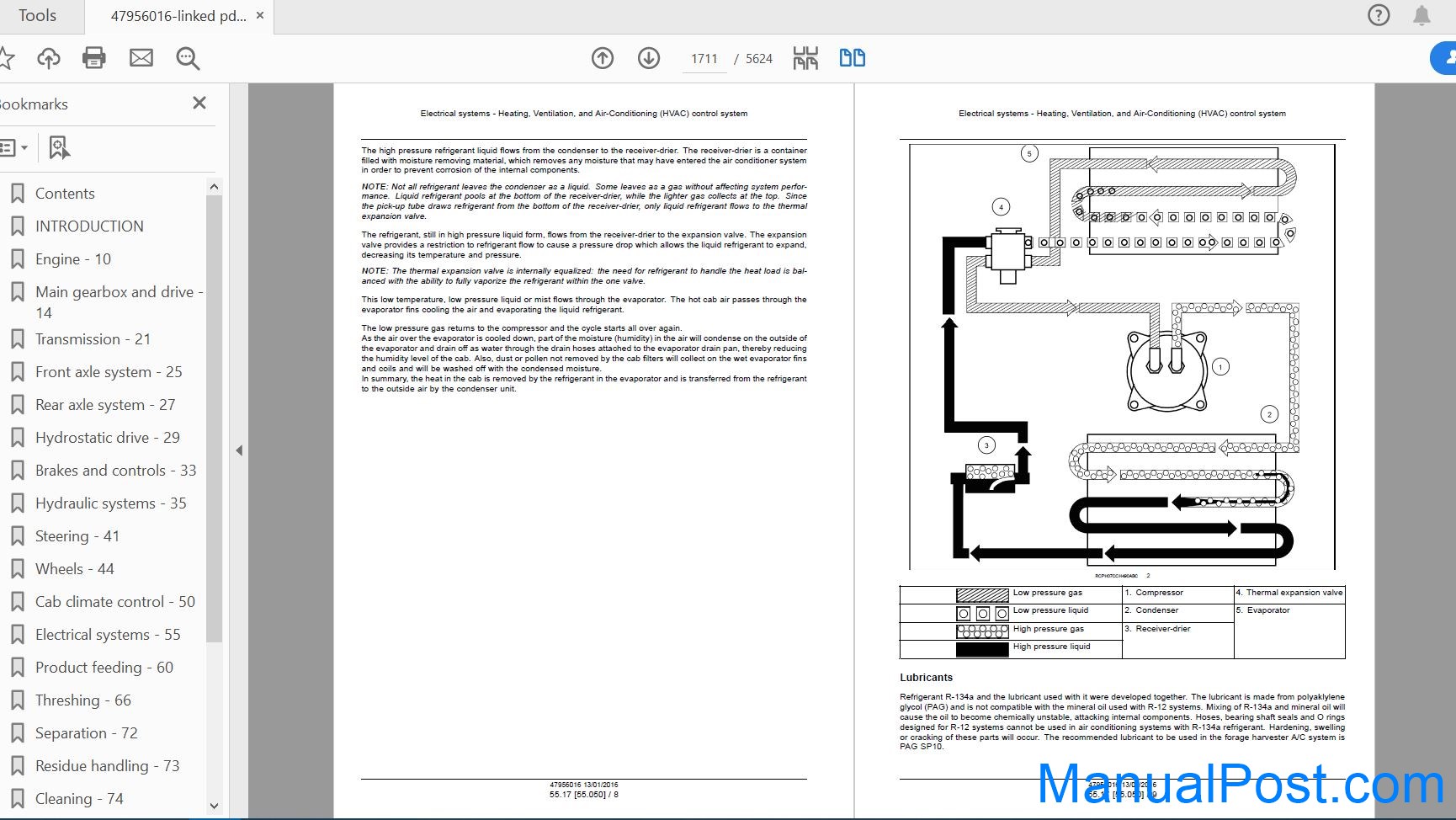Click the bookmarks panel scrollbar thumb
The width and height of the screenshot is (1456, 820).
click(214, 418)
